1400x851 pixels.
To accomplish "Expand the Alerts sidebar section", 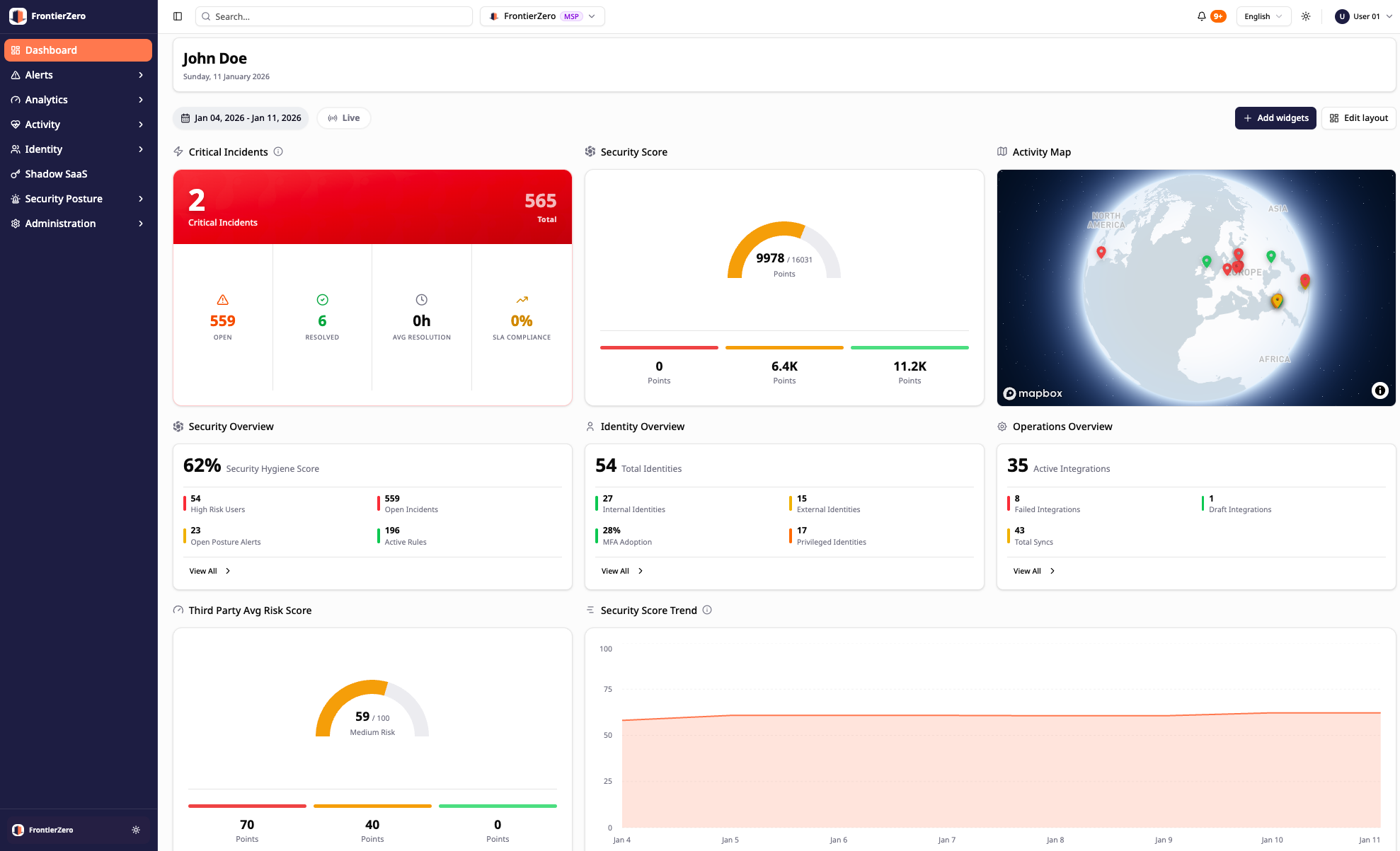I will pos(78,75).
